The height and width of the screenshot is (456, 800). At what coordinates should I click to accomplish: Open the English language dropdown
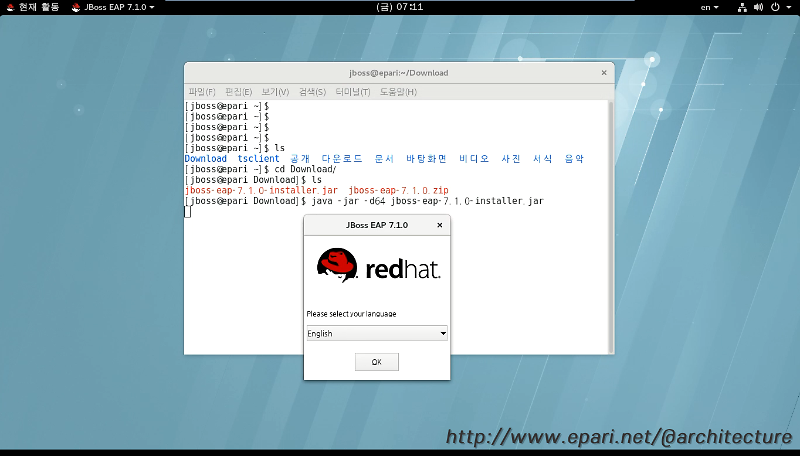pyautogui.click(x=377, y=333)
